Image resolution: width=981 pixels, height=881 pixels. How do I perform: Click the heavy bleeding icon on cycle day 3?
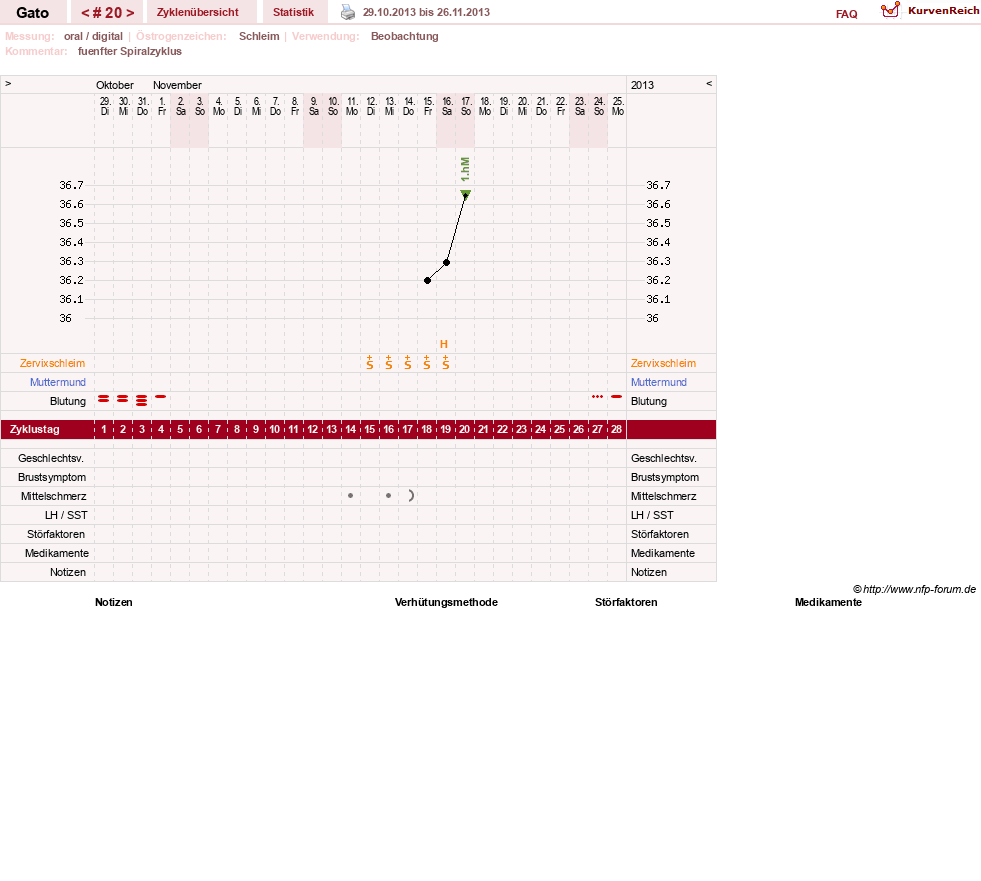click(141, 400)
